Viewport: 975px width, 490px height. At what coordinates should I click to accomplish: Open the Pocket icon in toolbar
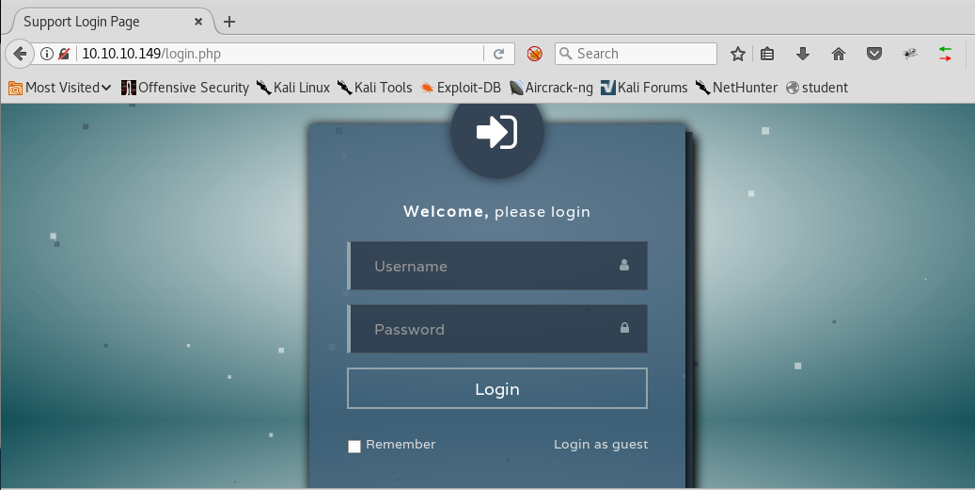click(x=874, y=54)
